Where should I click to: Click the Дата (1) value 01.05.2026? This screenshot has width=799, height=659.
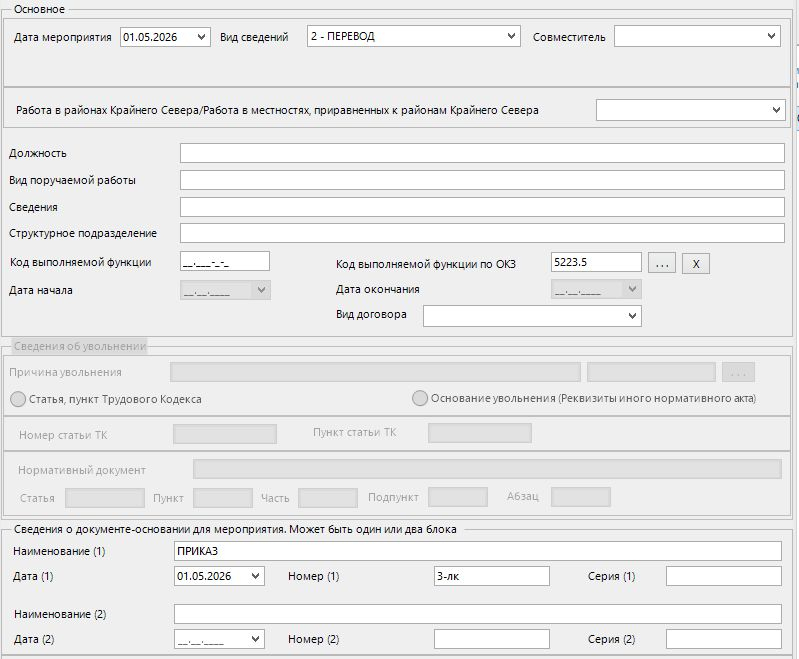204,576
